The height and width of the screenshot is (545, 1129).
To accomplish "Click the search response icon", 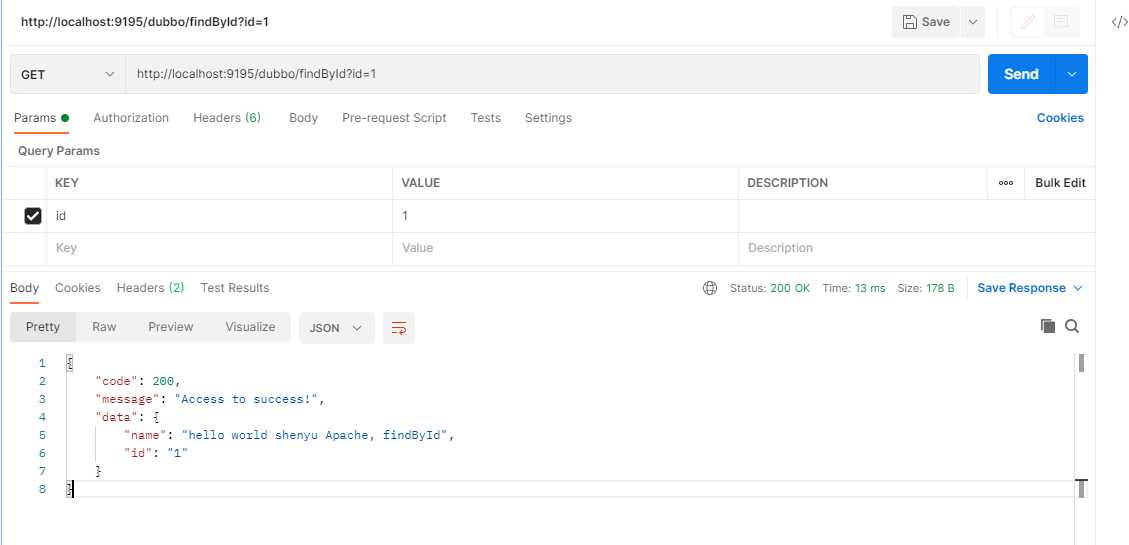I will [x=1072, y=326].
